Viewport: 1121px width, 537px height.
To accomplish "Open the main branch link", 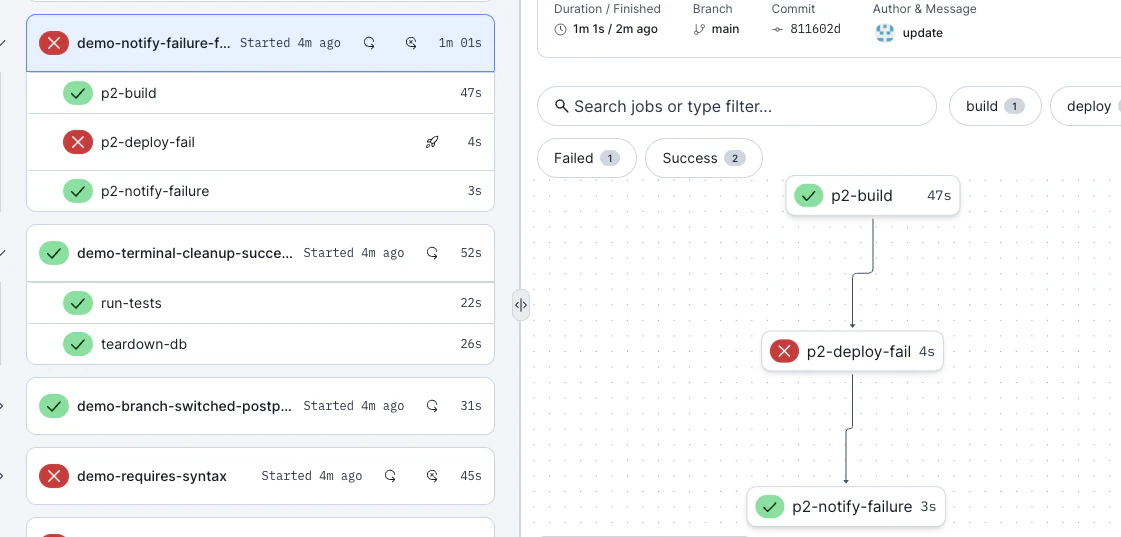I will tap(725, 29).
